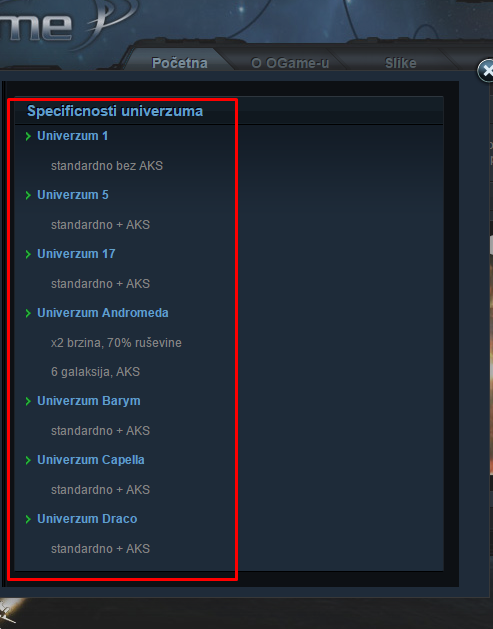Select the Univerzum Andromeda link
Screen dimensions: 493x629
[x=103, y=313]
